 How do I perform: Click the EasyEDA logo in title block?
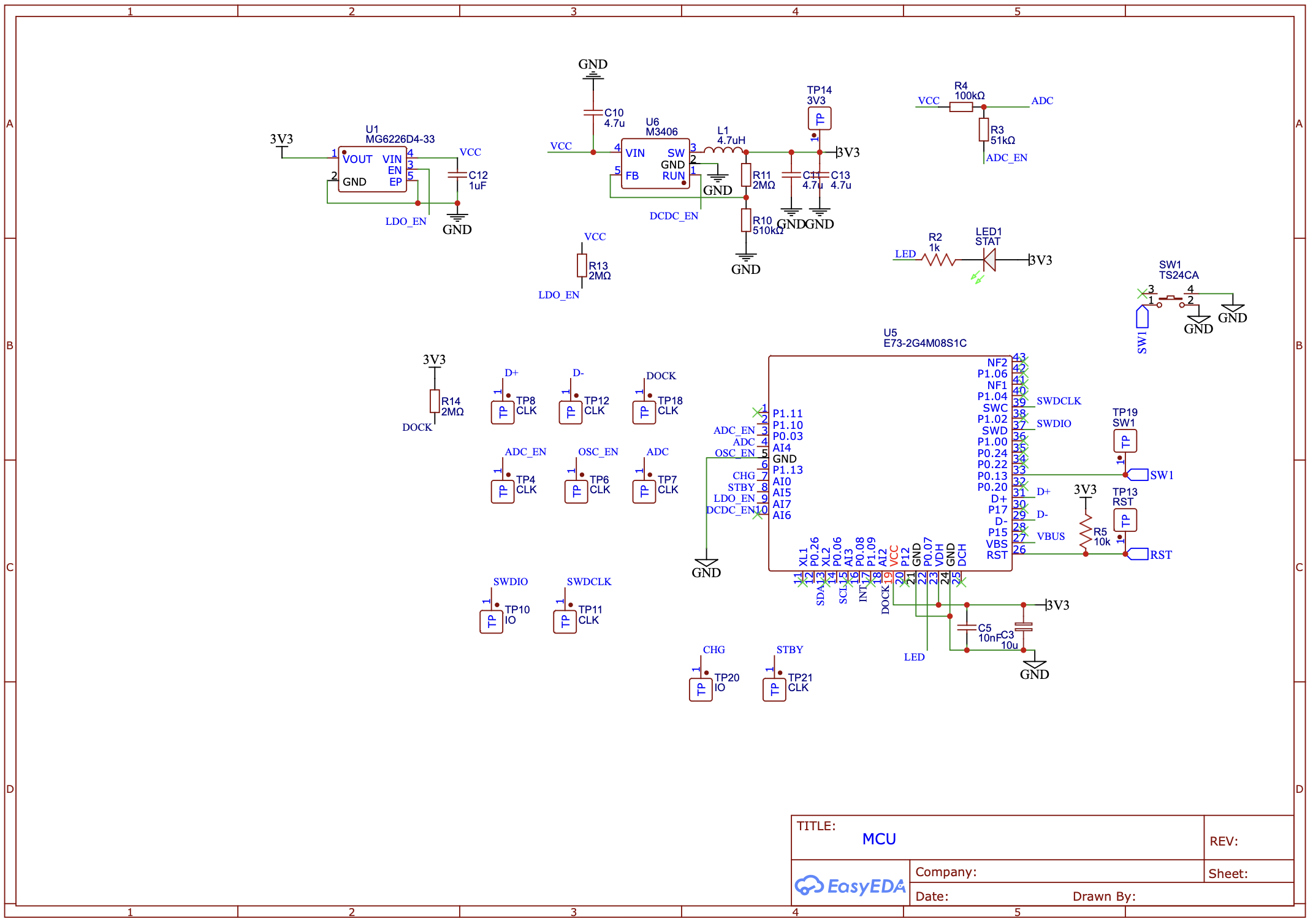point(850,885)
